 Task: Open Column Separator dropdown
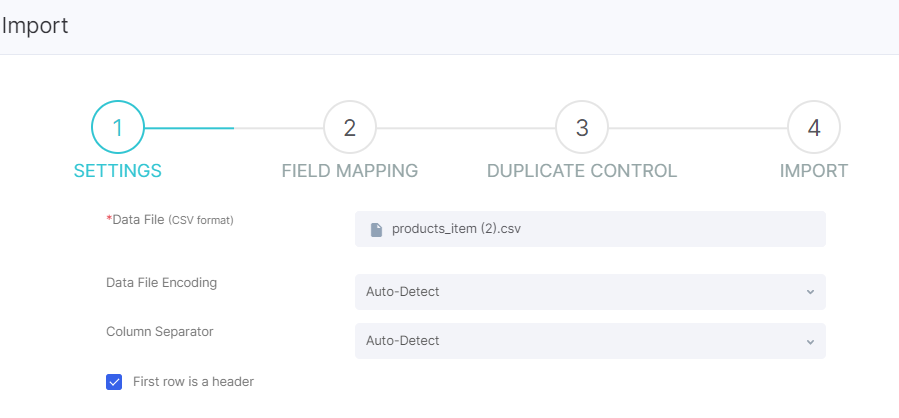click(x=590, y=341)
